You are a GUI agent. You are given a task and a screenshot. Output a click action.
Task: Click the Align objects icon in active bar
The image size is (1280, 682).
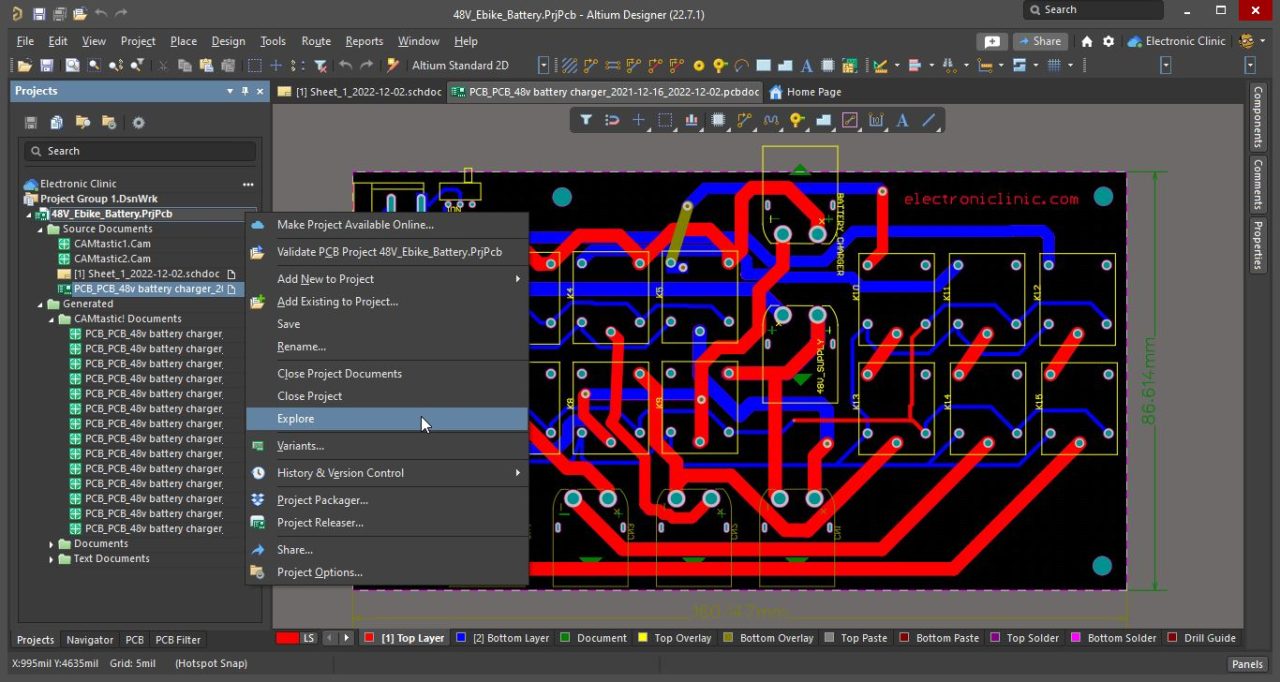[691, 120]
